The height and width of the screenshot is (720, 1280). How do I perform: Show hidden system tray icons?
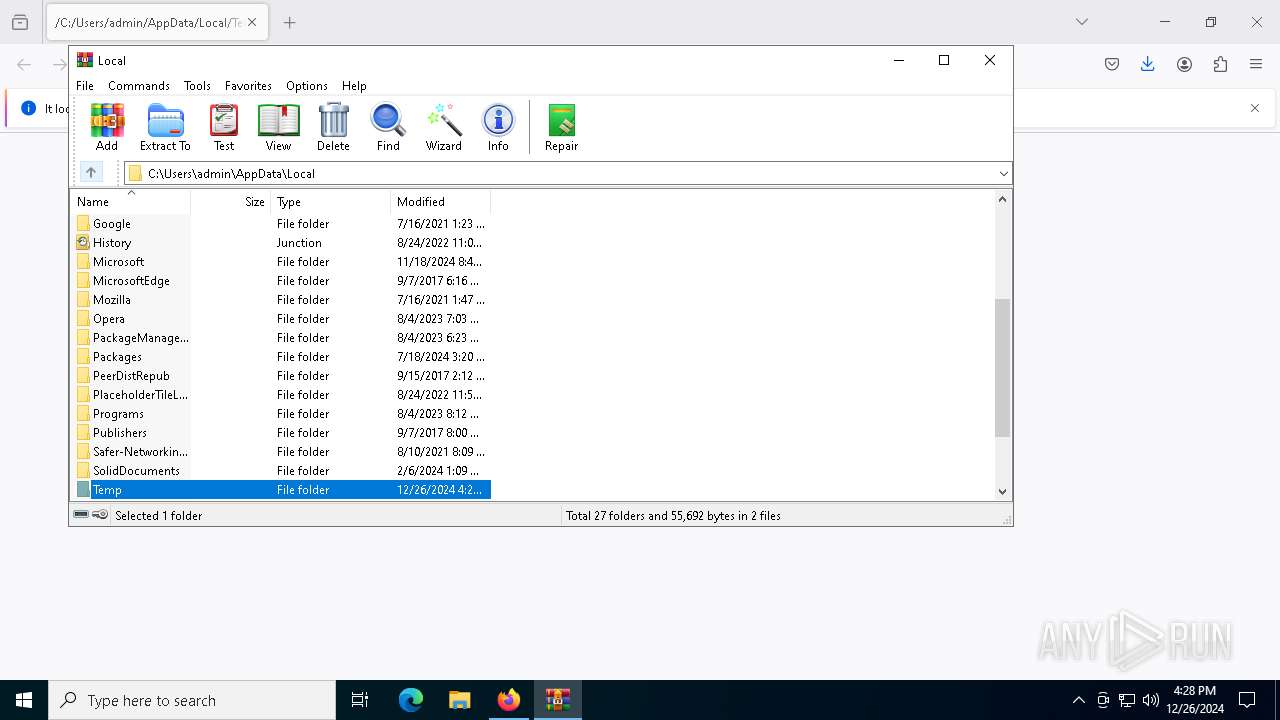(x=1078, y=700)
